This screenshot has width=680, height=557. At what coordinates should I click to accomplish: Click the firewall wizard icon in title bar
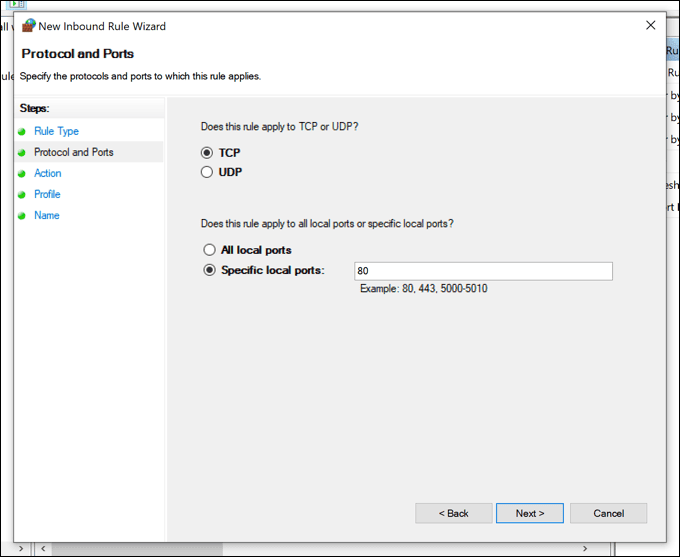(28, 26)
